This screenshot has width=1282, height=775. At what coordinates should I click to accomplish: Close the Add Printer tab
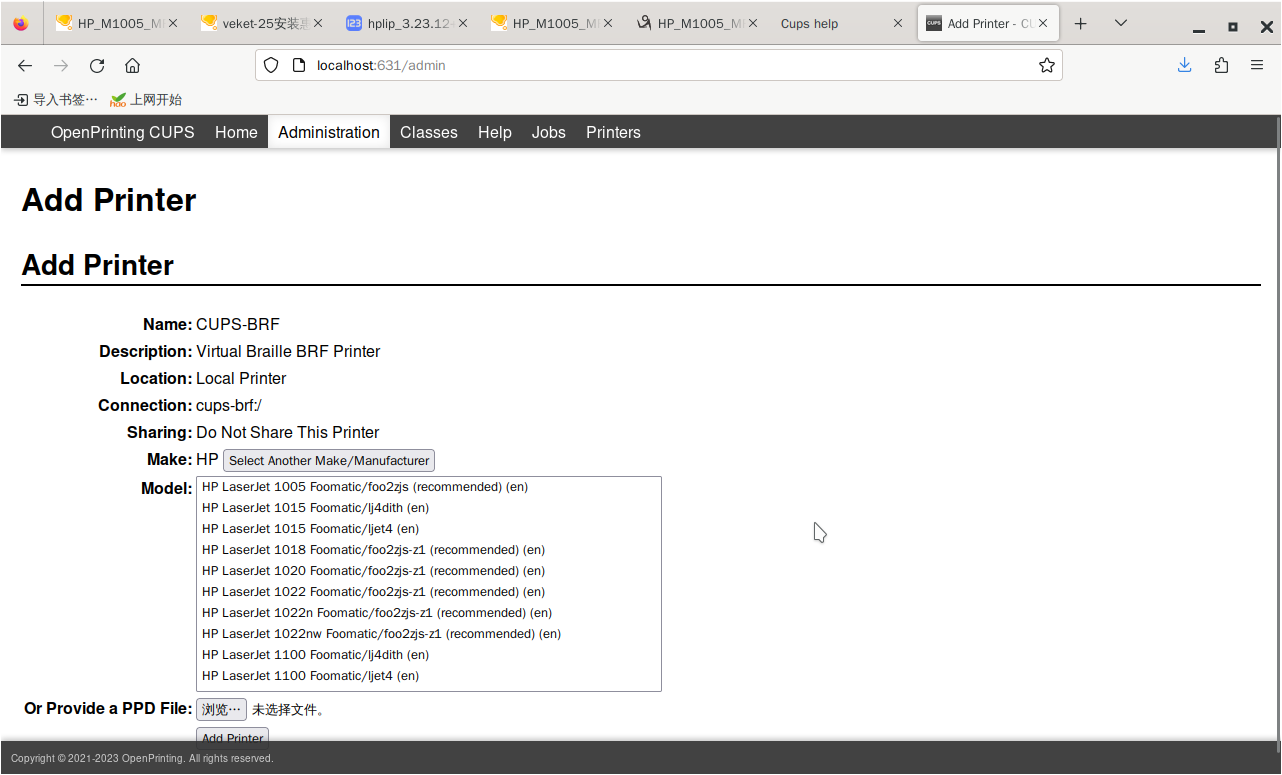click(1043, 23)
